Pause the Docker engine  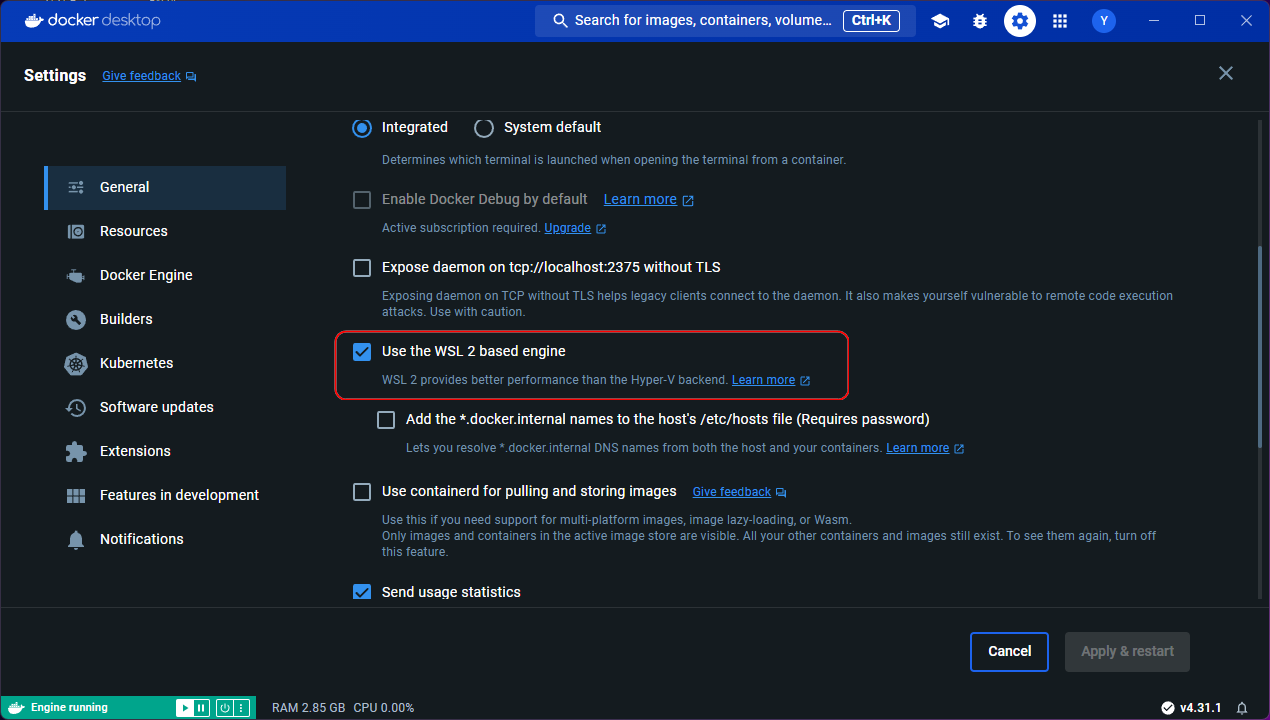point(201,708)
